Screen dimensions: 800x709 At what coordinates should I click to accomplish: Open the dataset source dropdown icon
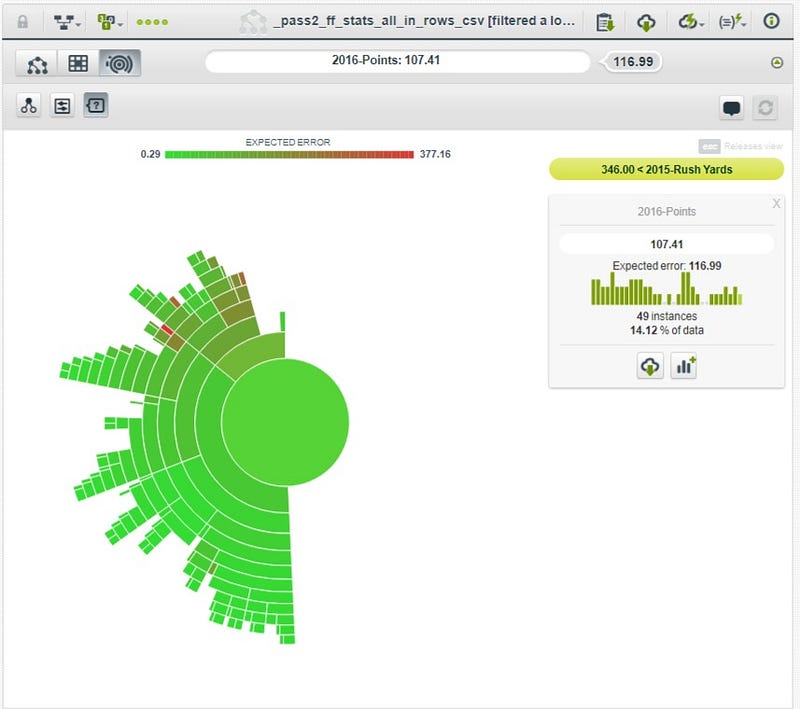(110, 22)
